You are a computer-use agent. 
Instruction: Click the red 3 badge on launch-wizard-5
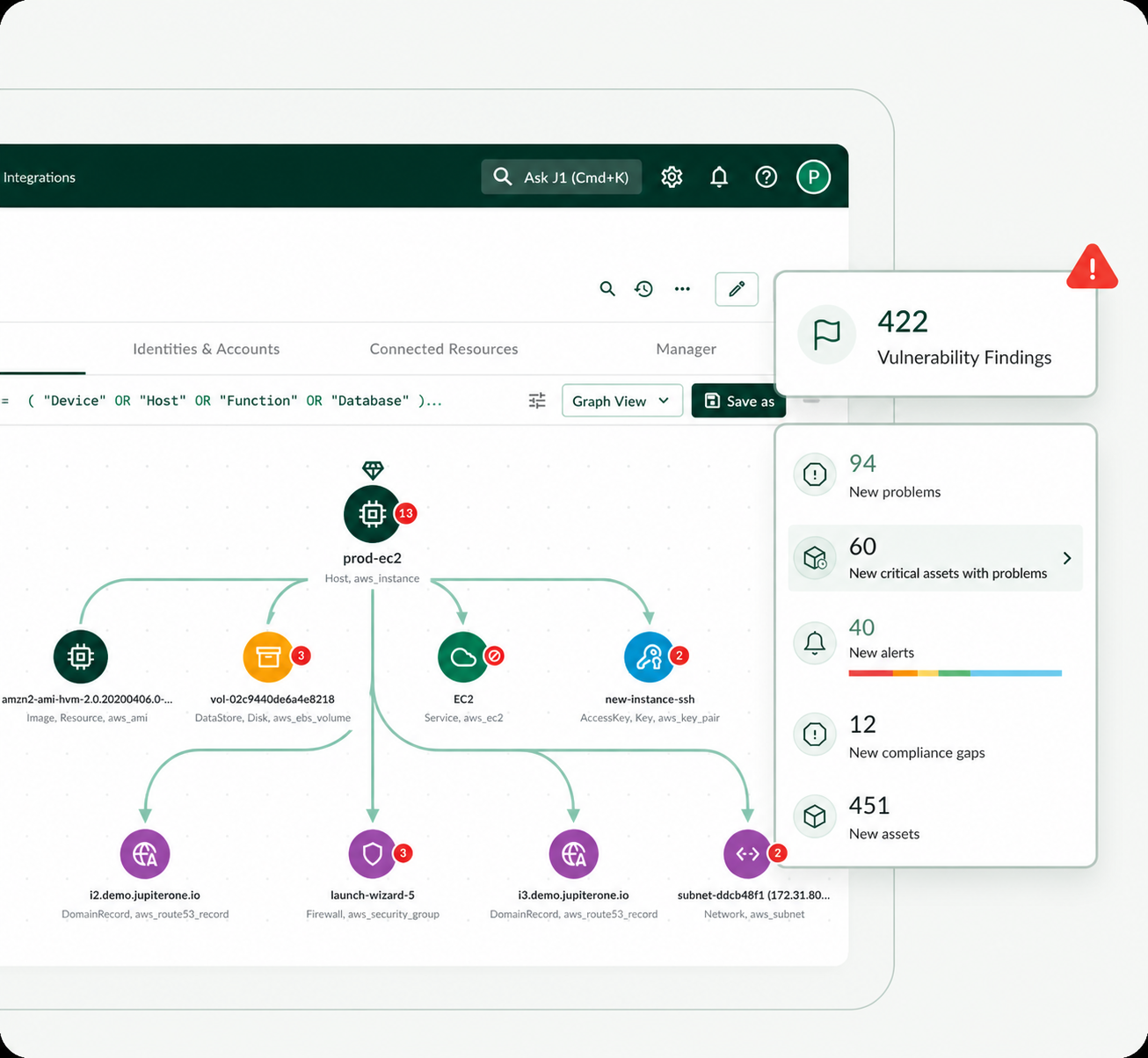(x=403, y=852)
